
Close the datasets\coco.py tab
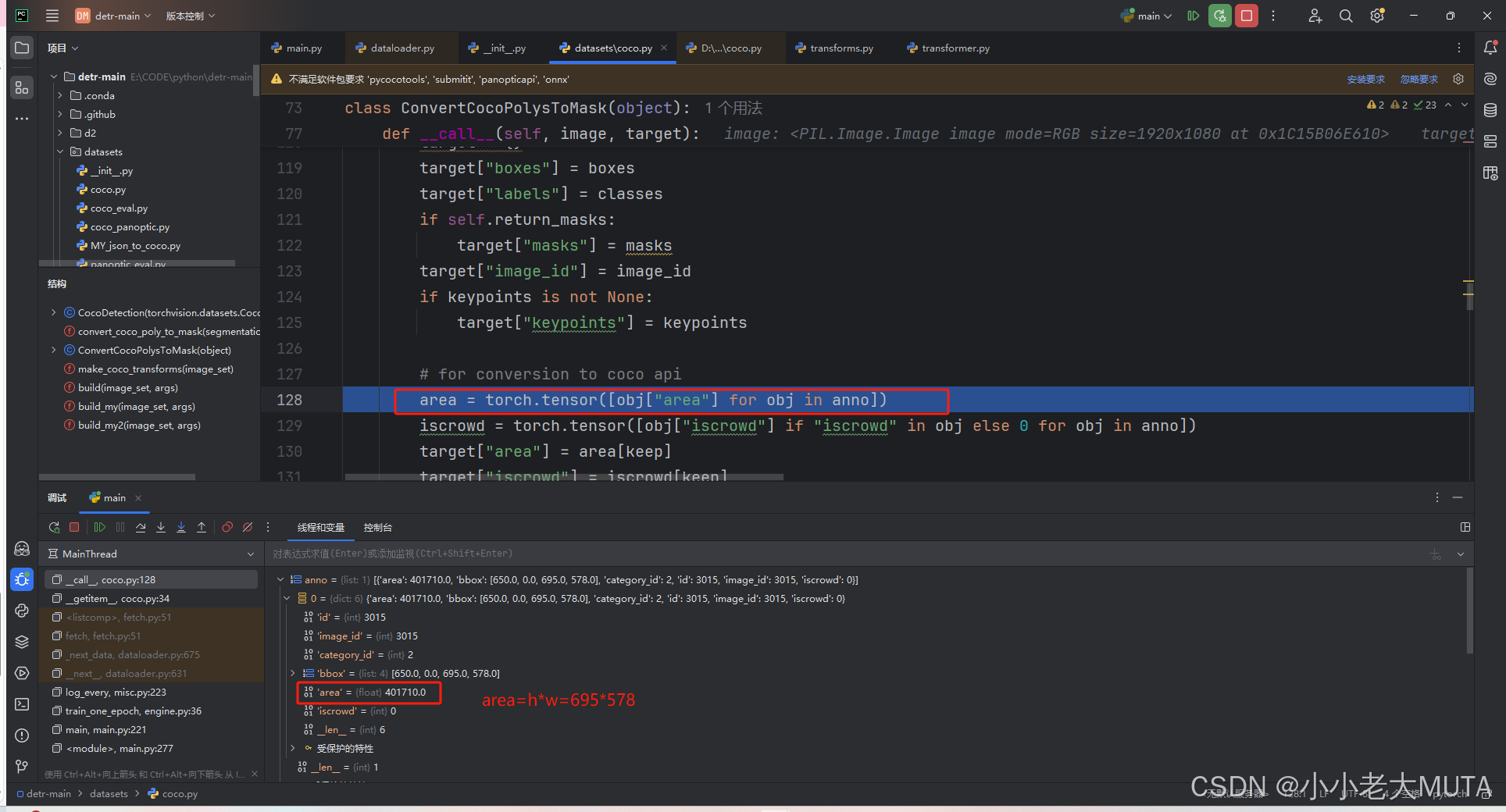(x=664, y=48)
